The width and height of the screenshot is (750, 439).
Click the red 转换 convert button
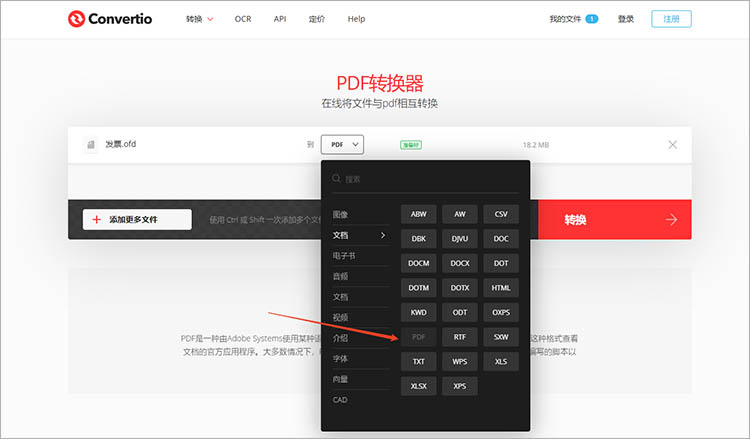click(x=615, y=220)
